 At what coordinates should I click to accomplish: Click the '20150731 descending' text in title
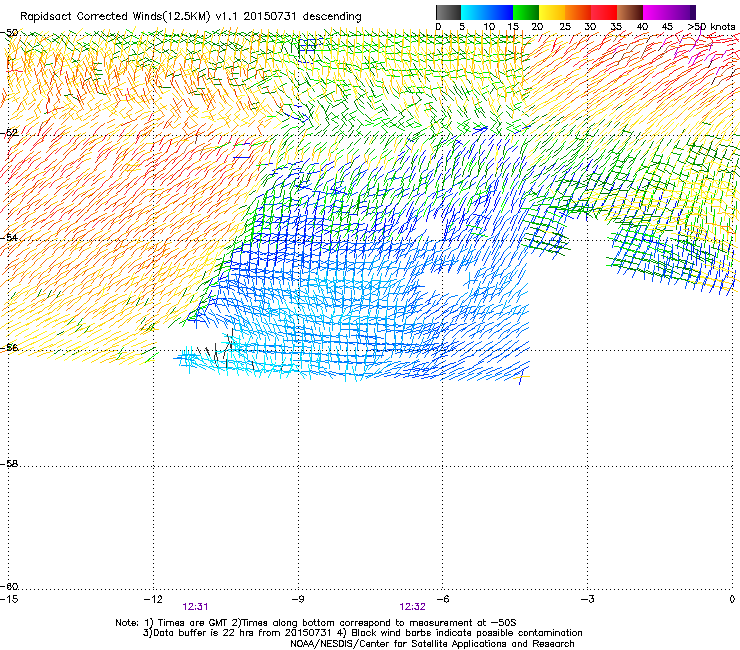tap(302, 17)
